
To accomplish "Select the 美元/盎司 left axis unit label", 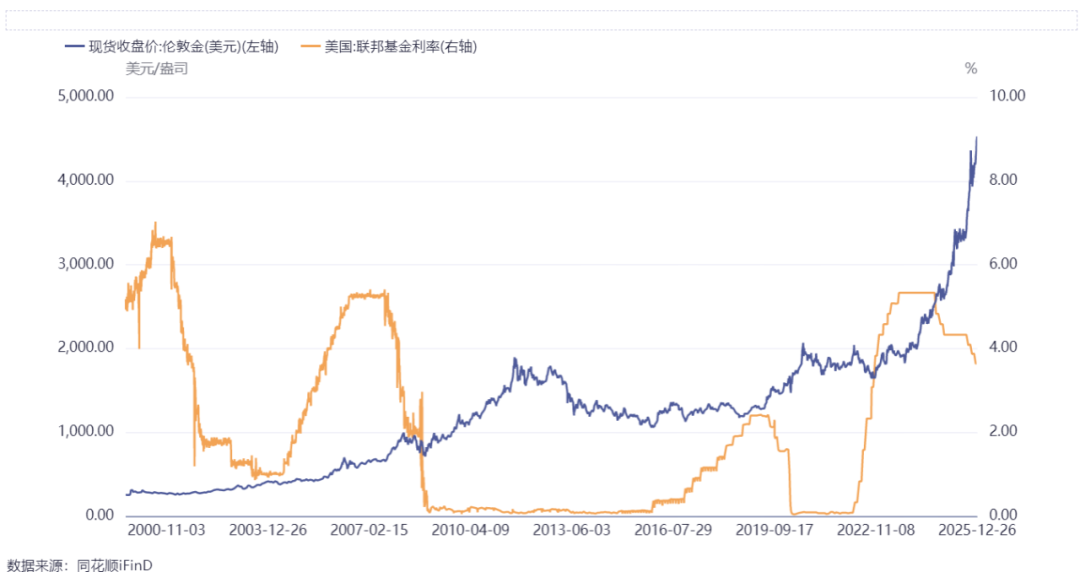I will (156, 69).
